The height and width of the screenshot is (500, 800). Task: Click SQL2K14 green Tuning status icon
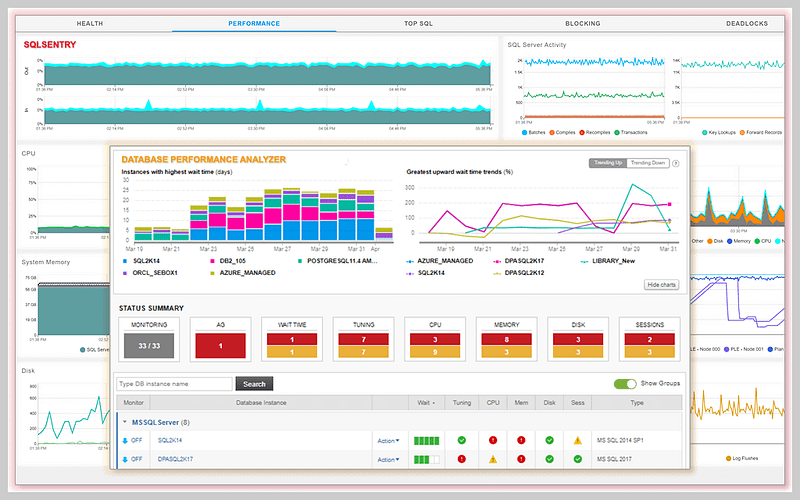click(x=462, y=440)
